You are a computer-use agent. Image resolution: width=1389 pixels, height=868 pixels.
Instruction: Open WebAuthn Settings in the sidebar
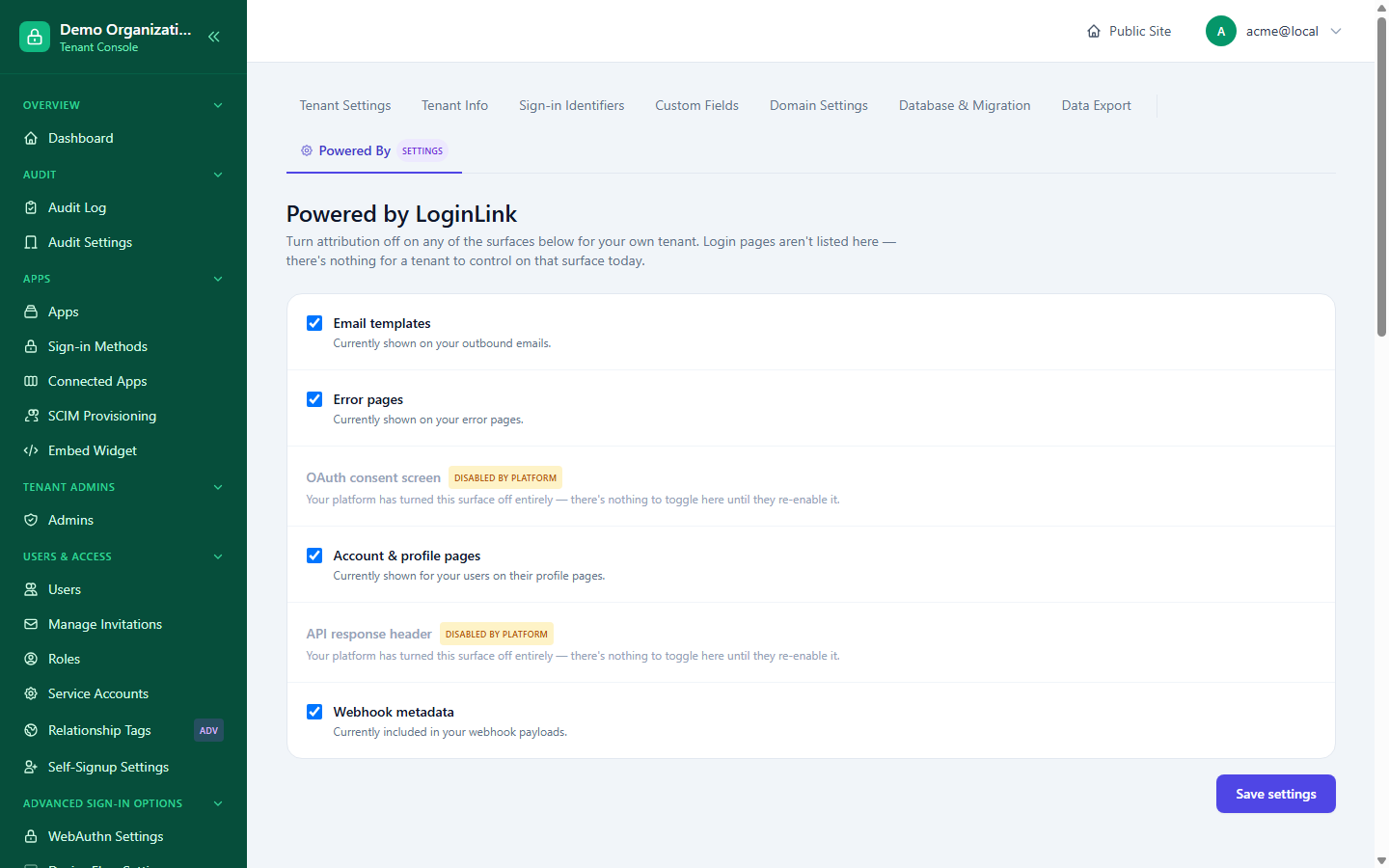click(123, 836)
